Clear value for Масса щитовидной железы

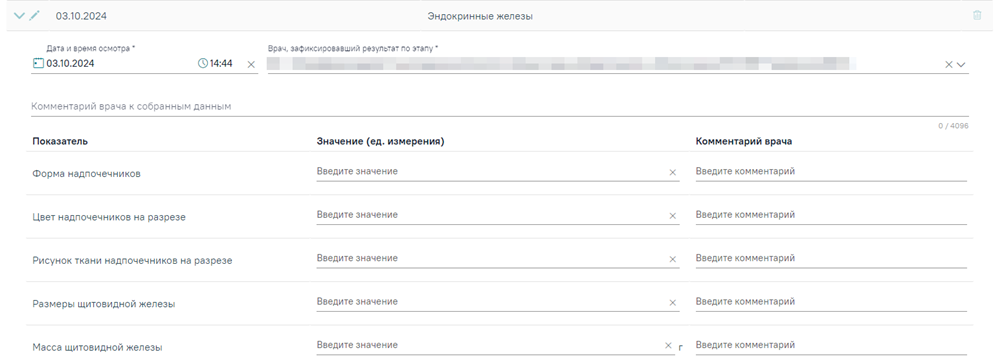[x=668, y=346]
